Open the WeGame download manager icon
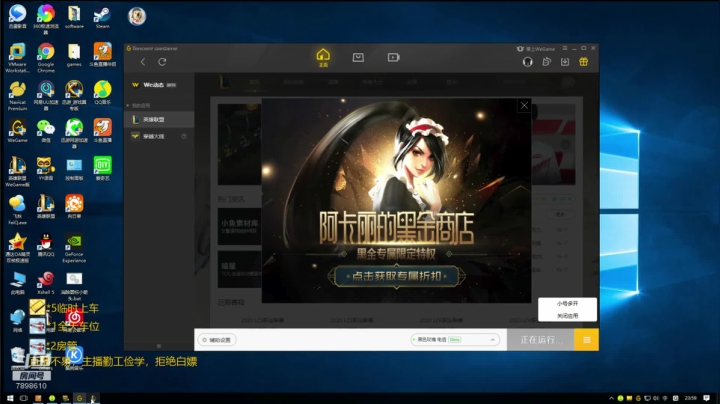Screen dimensions: 720x404 click(x=565, y=62)
